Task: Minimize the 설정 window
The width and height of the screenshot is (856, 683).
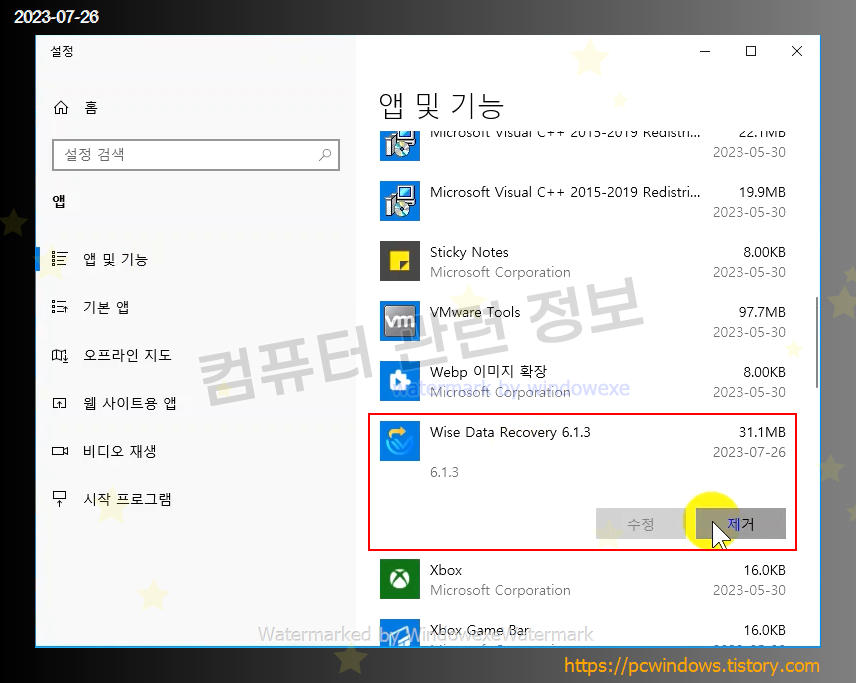Action: 705,51
